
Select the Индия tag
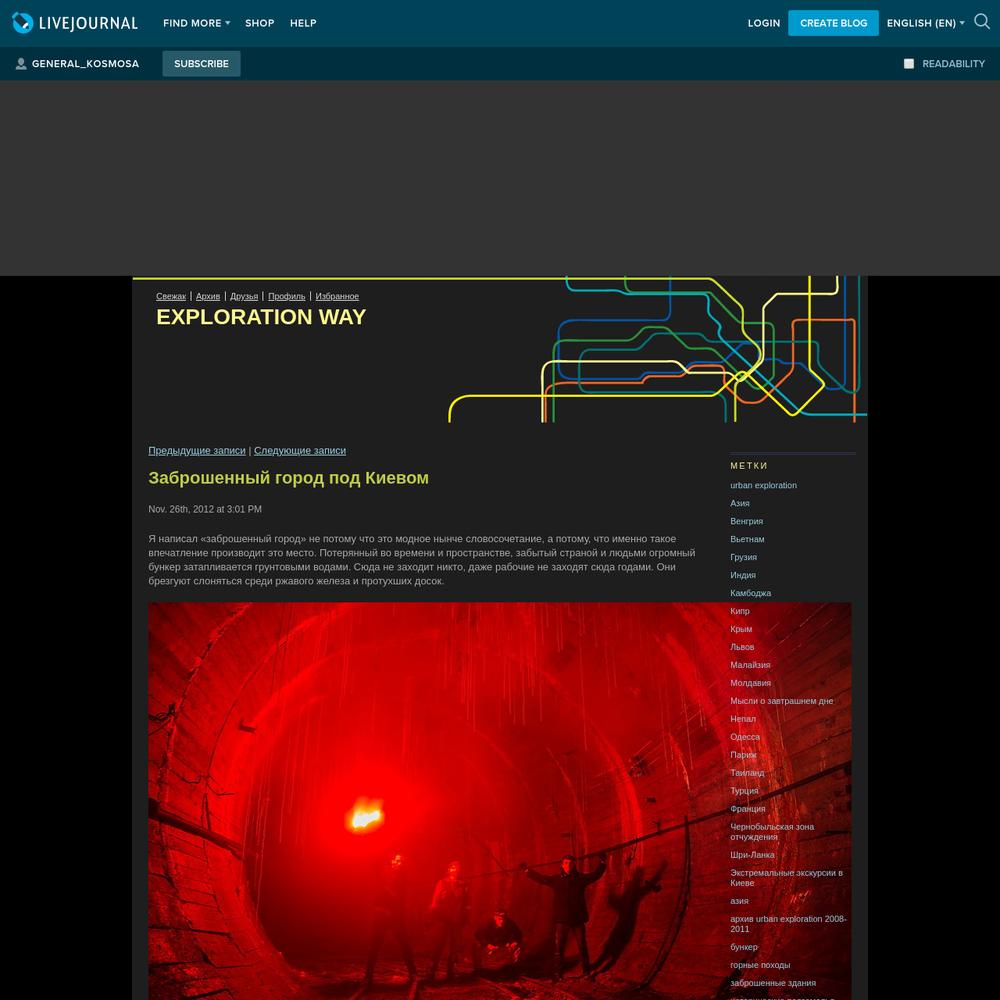(743, 575)
